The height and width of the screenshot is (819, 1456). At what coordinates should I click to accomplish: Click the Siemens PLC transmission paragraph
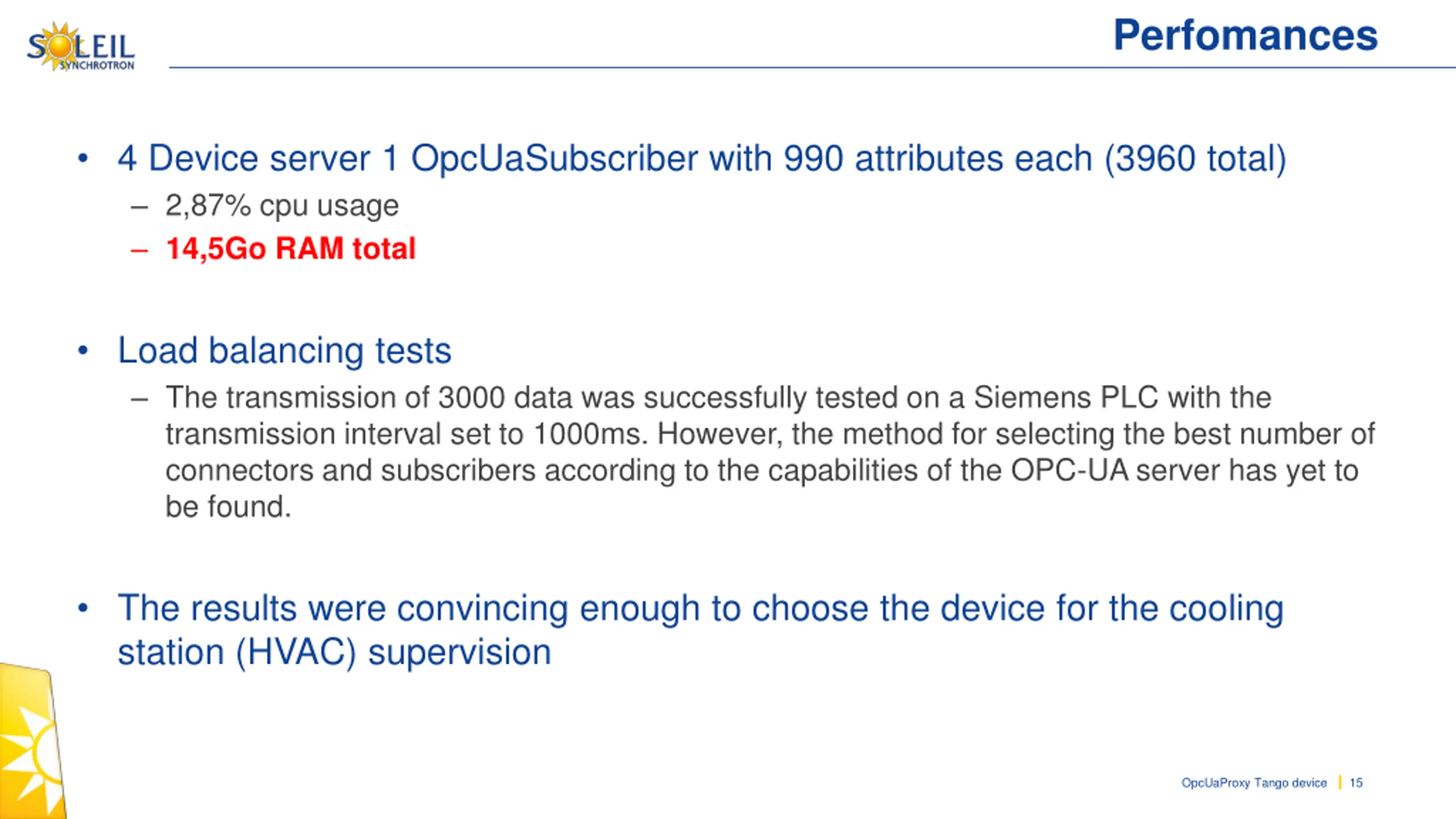click(x=770, y=452)
